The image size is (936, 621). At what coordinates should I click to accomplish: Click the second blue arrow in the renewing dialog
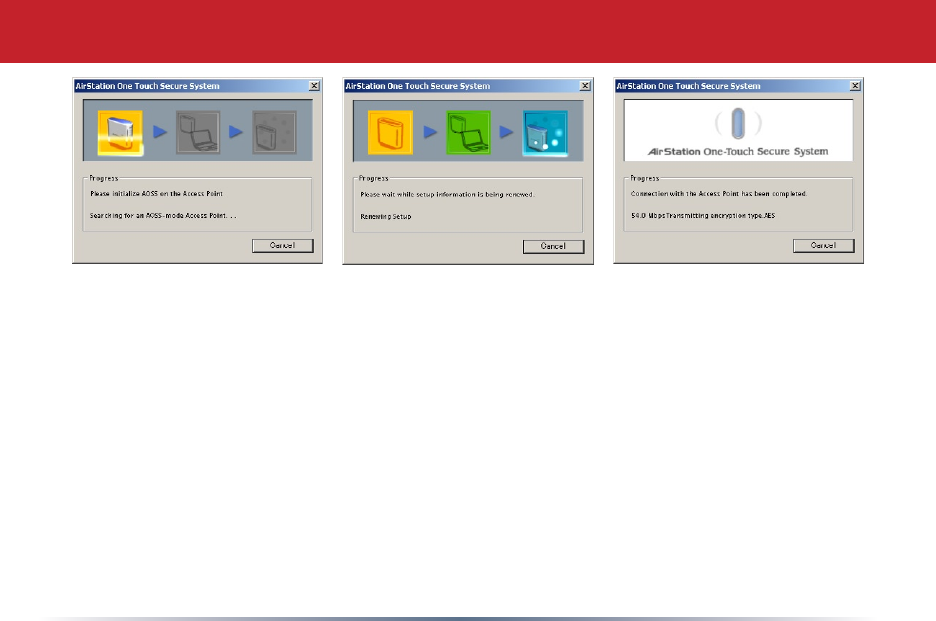pos(506,131)
